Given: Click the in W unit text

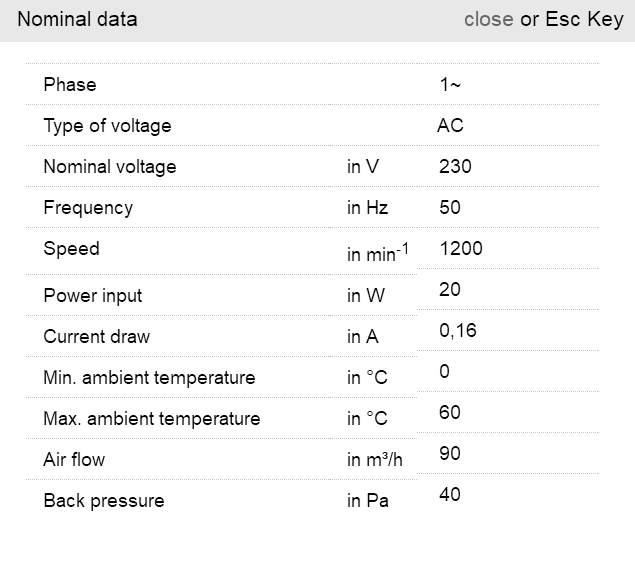Looking at the screenshot, I should click(365, 296).
